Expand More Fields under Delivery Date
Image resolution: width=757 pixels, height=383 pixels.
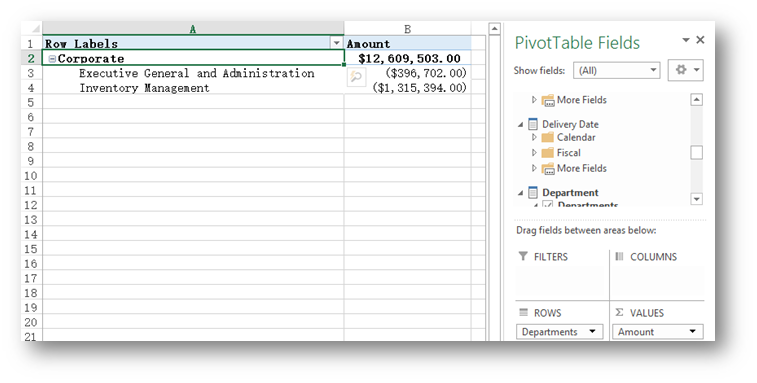(x=534, y=168)
